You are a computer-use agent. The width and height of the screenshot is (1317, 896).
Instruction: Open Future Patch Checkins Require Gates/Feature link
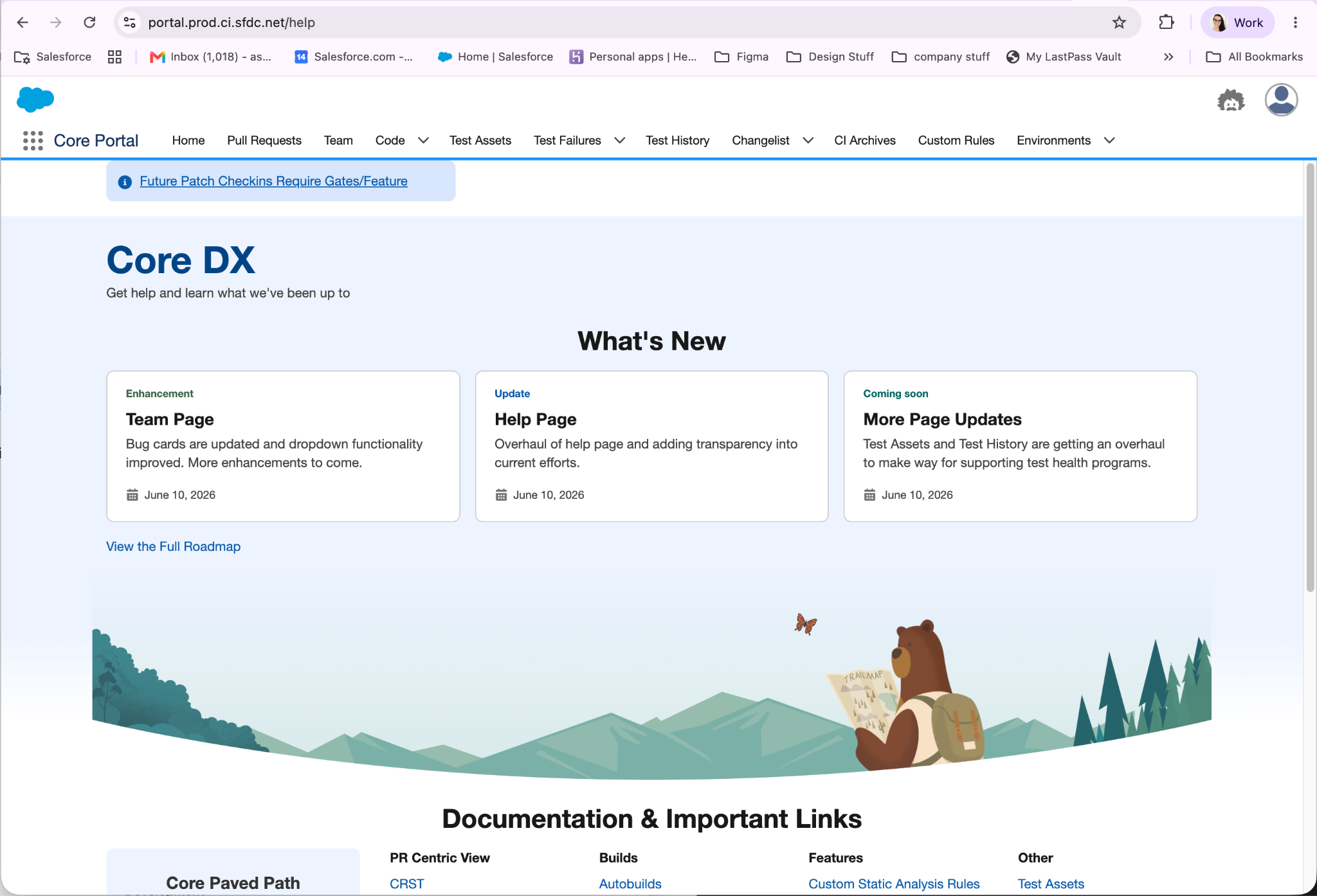273,181
